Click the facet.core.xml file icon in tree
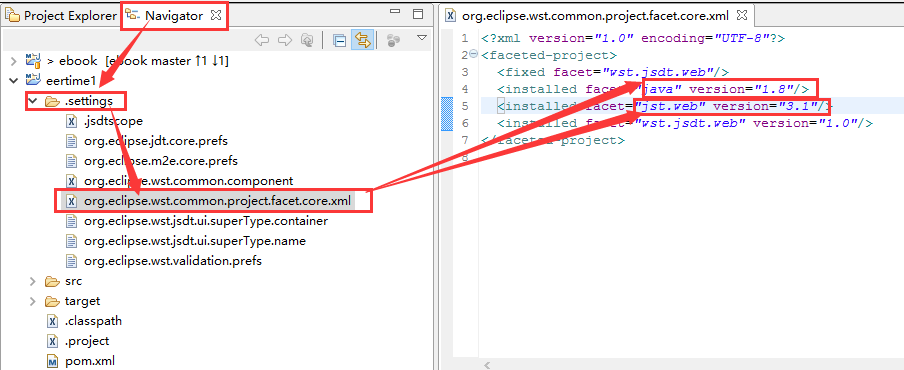 coord(71,201)
